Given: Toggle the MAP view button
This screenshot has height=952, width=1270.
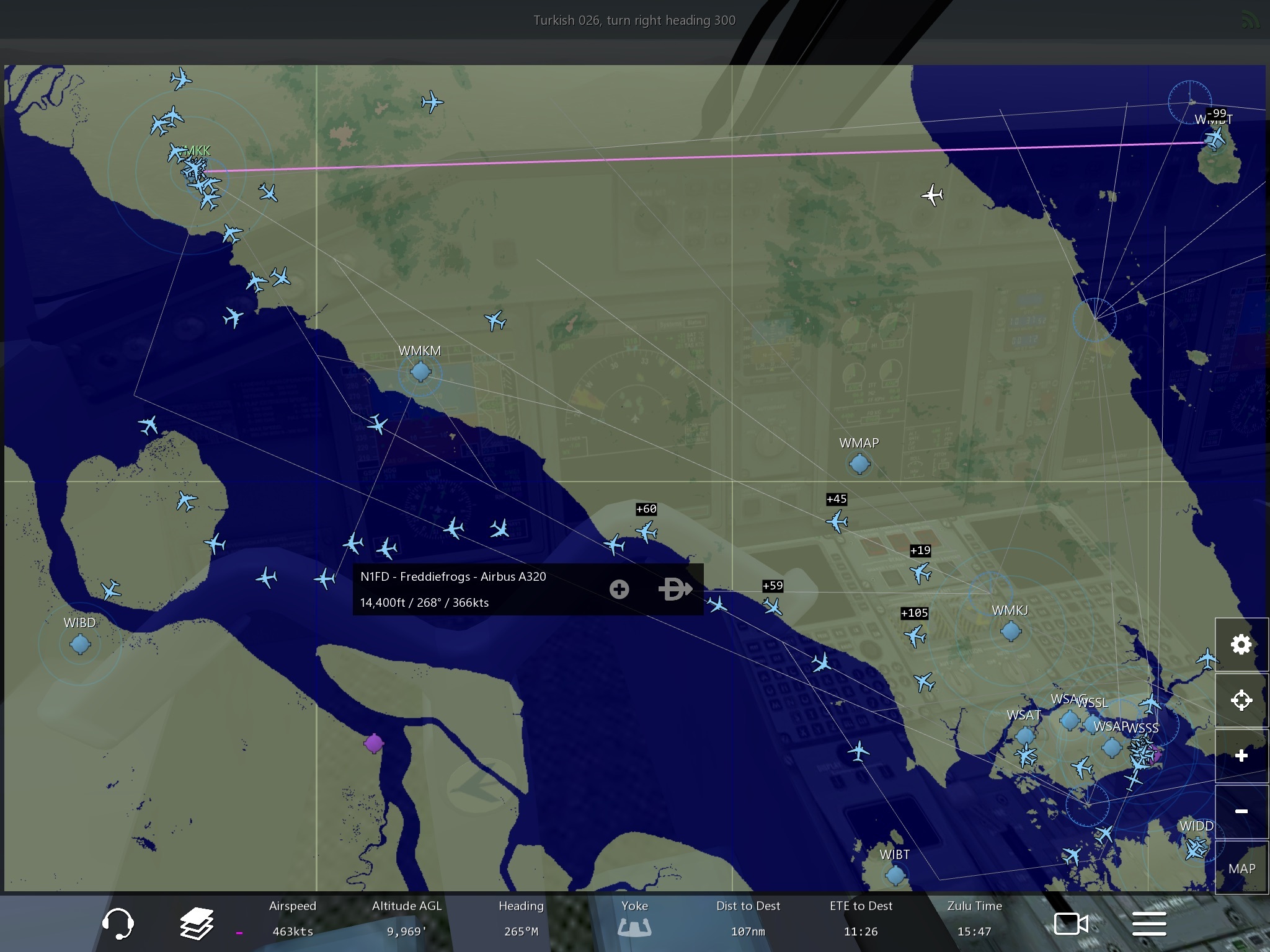Looking at the screenshot, I should point(1241,868).
